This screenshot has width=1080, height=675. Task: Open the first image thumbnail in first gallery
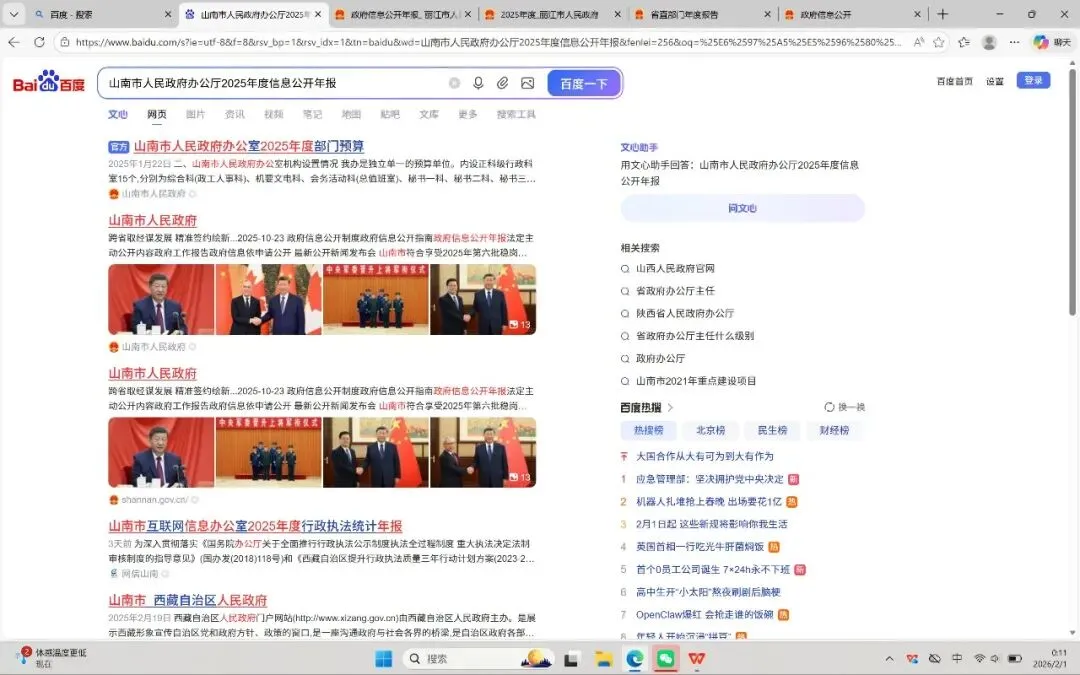click(x=160, y=300)
